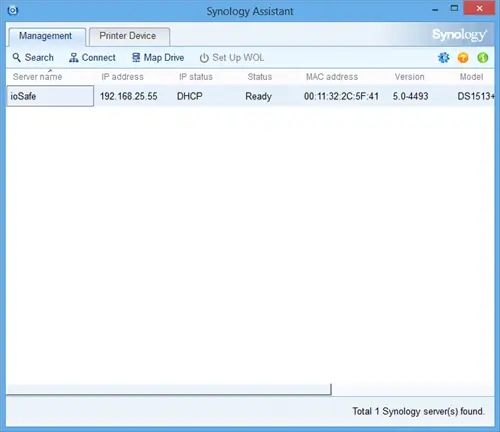Image resolution: width=500 pixels, height=432 pixels.
Task: Click MAC address 00:11:32:2C:5F:41
Action: [x=341, y=96]
